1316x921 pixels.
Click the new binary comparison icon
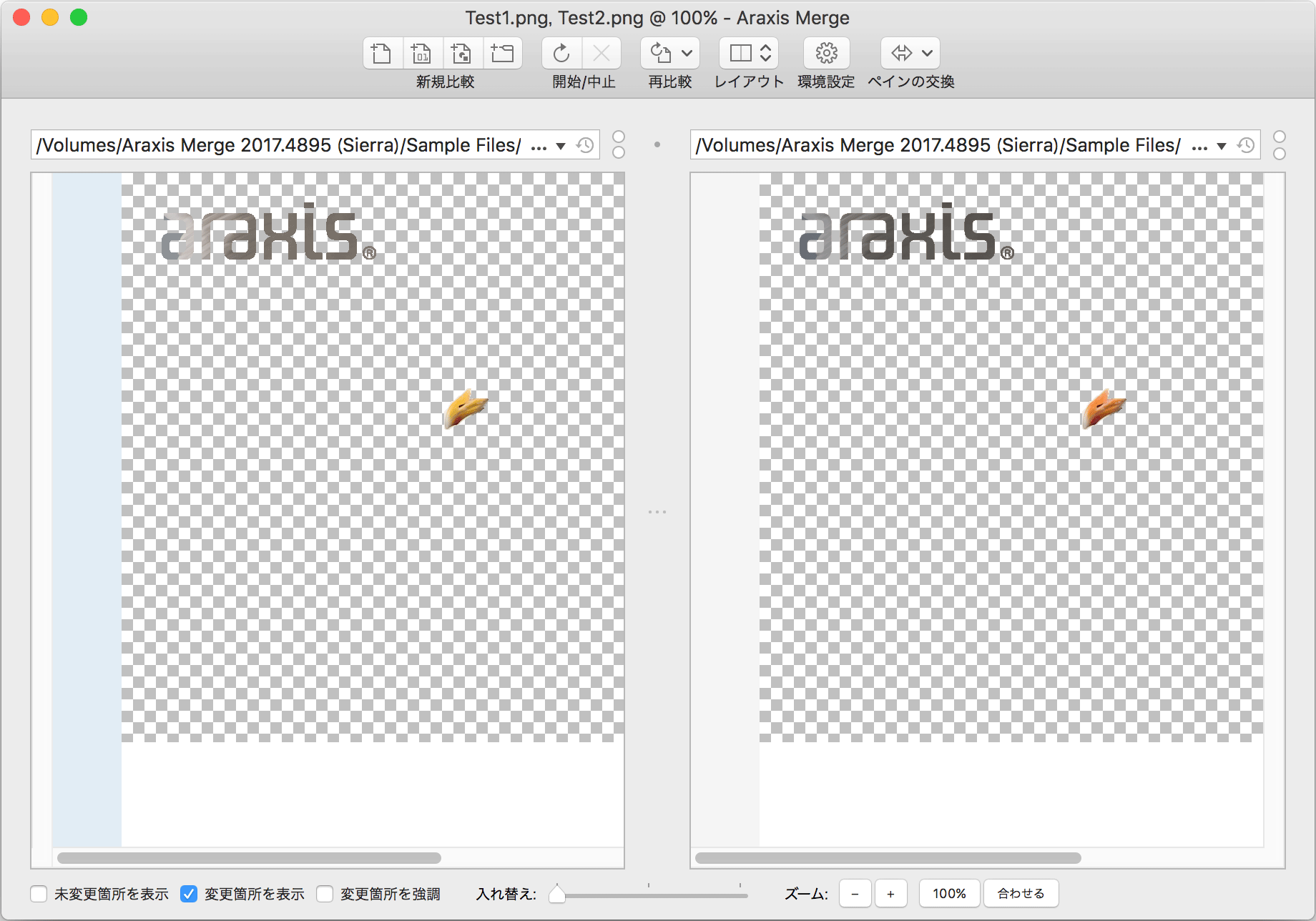tap(422, 54)
